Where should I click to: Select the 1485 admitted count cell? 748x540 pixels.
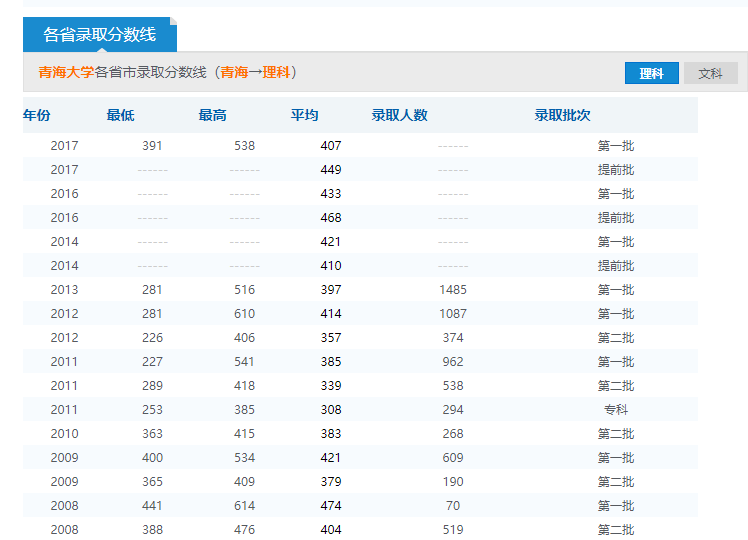pos(453,290)
